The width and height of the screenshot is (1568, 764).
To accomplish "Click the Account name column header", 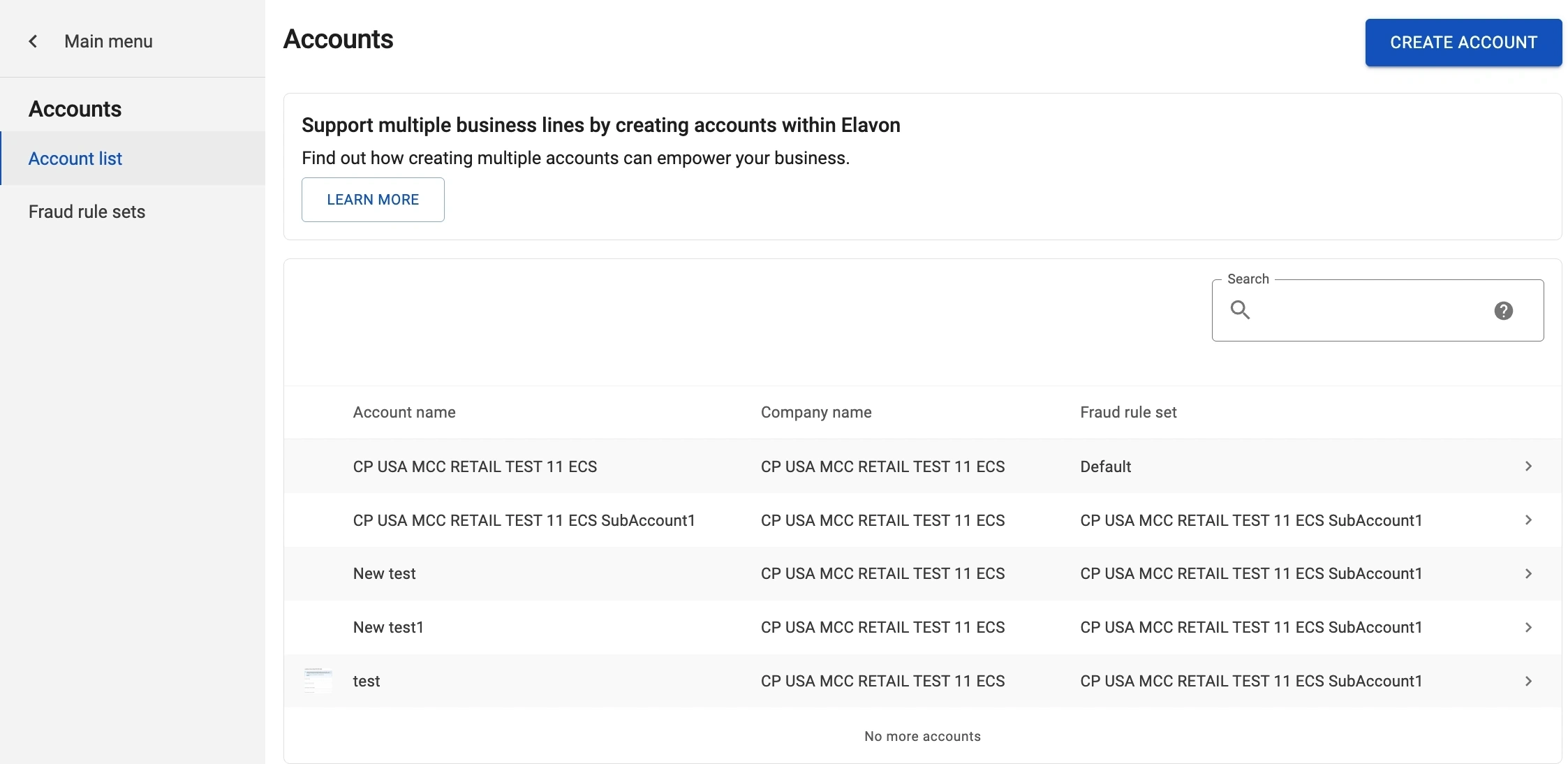I will click(x=404, y=413).
